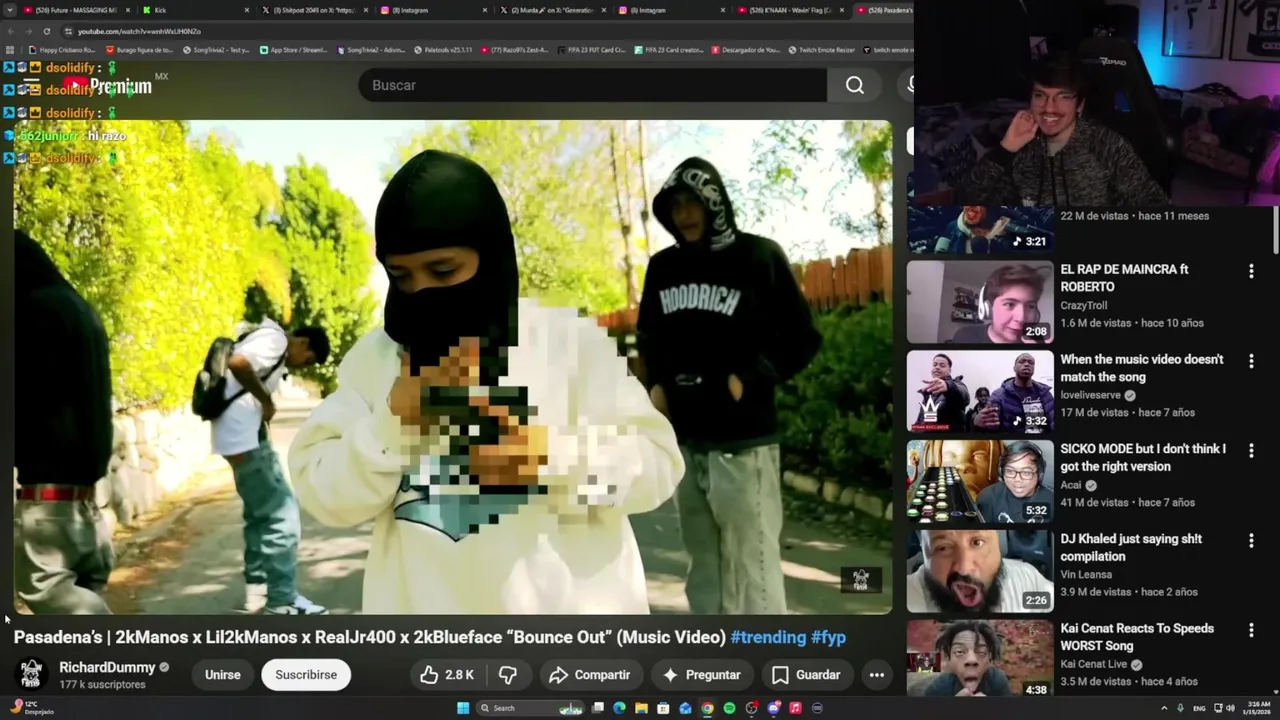The image size is (1280, 720).
Task: Click the magnifier search button
Action: pyautogui.click(x=855, y=85)
